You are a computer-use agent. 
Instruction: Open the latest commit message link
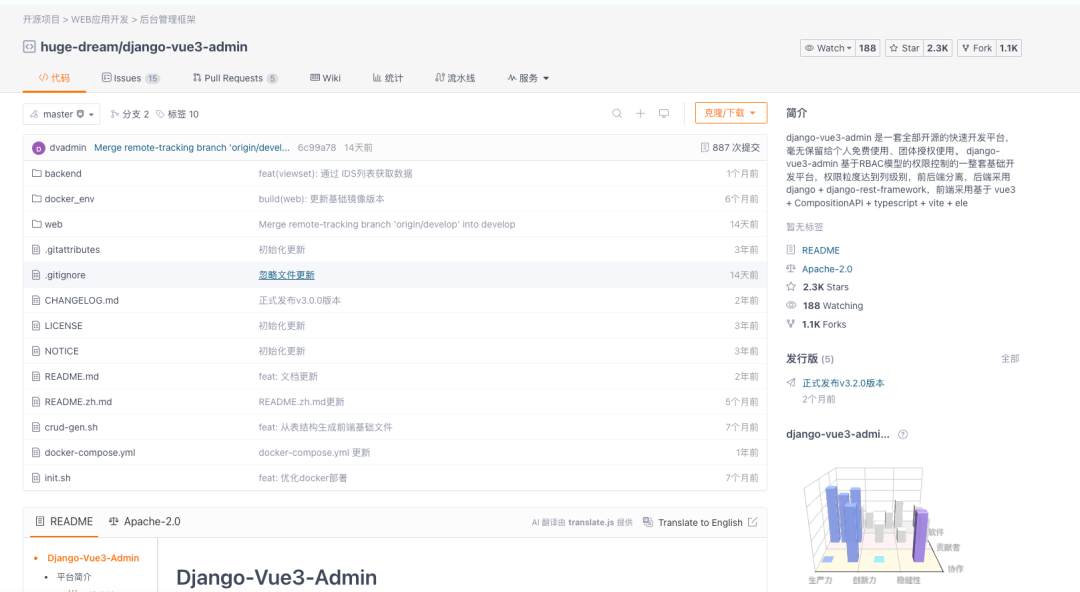[x=191, y=147]
